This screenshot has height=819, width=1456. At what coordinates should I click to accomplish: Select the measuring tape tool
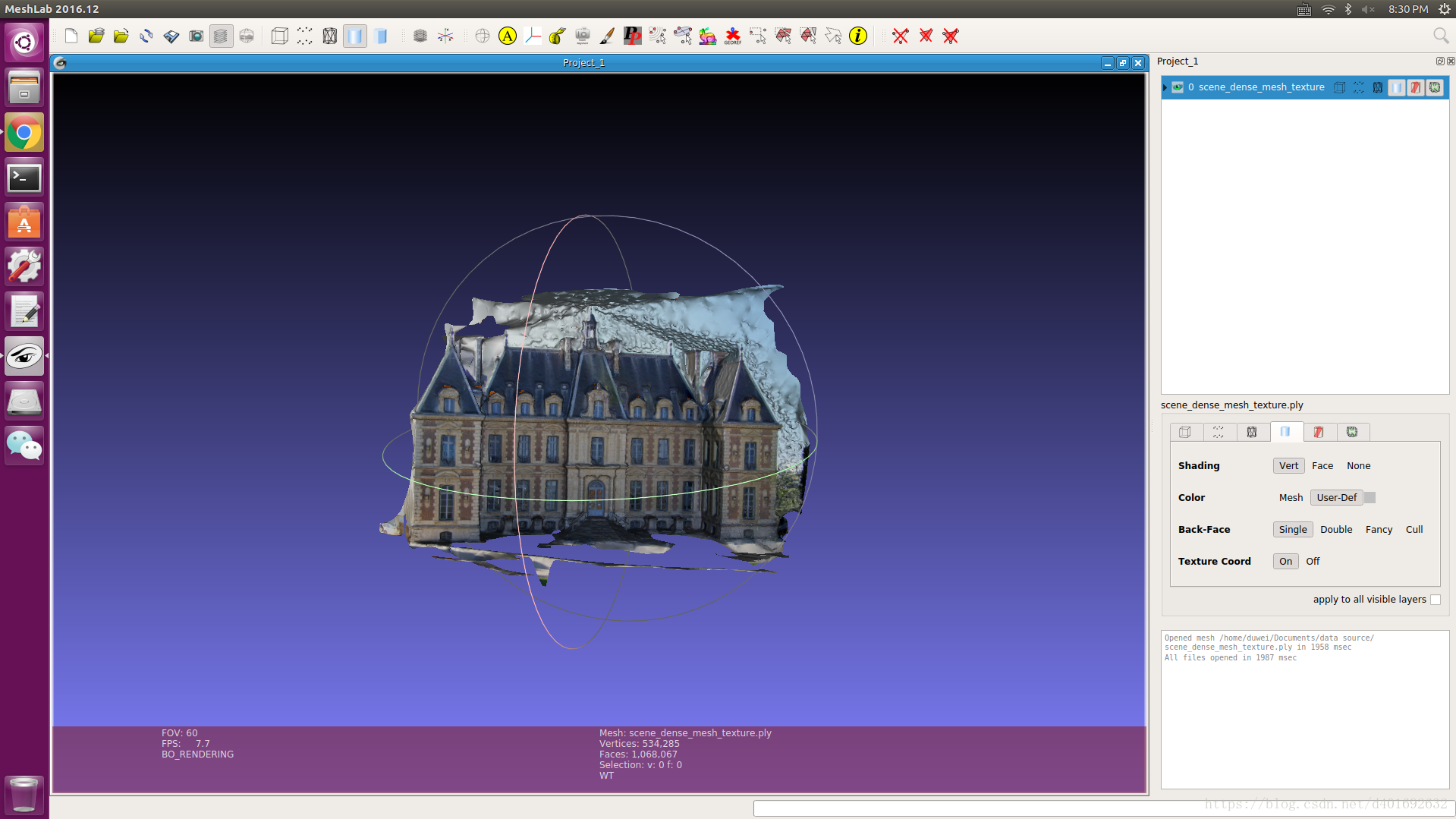point(558,36)
